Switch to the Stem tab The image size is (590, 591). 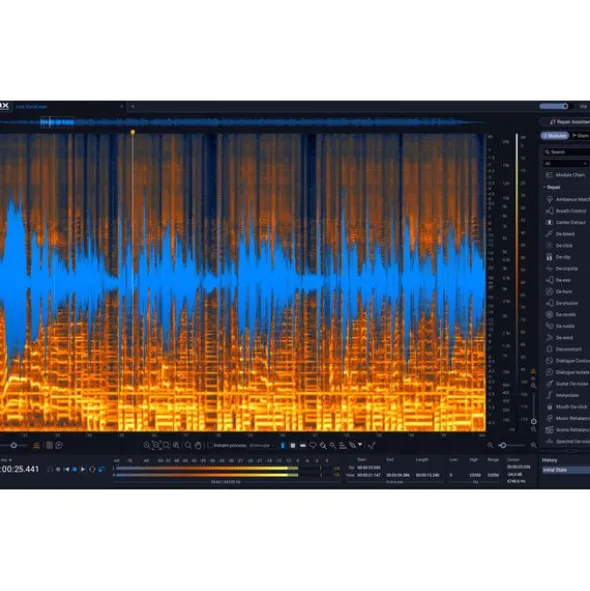pos(581,136)
